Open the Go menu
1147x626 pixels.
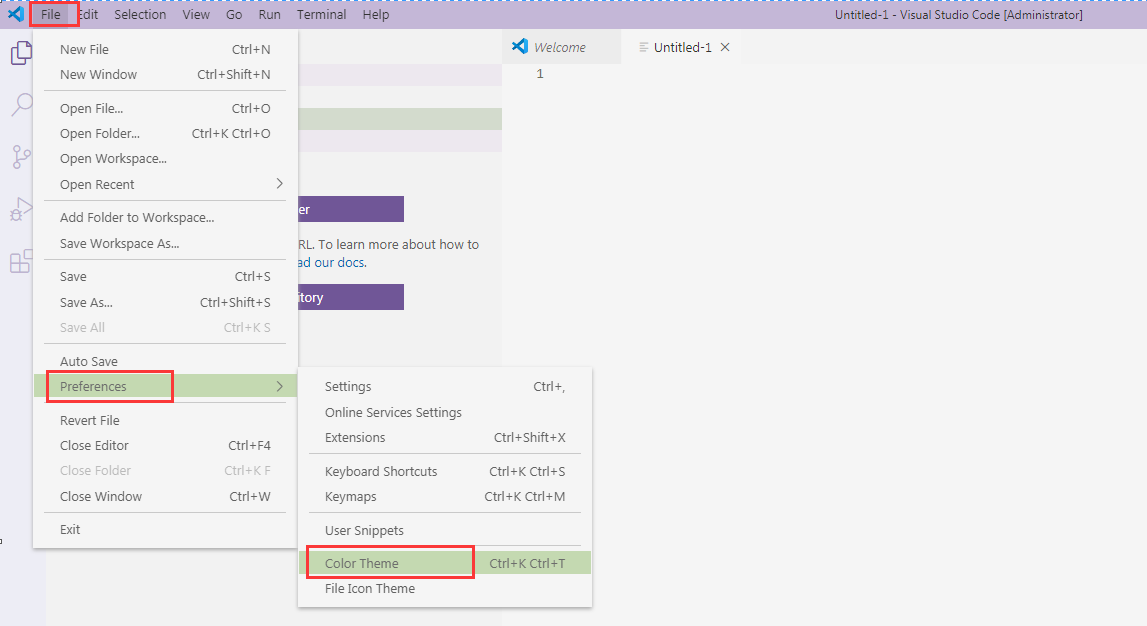(x=234, y=15)
